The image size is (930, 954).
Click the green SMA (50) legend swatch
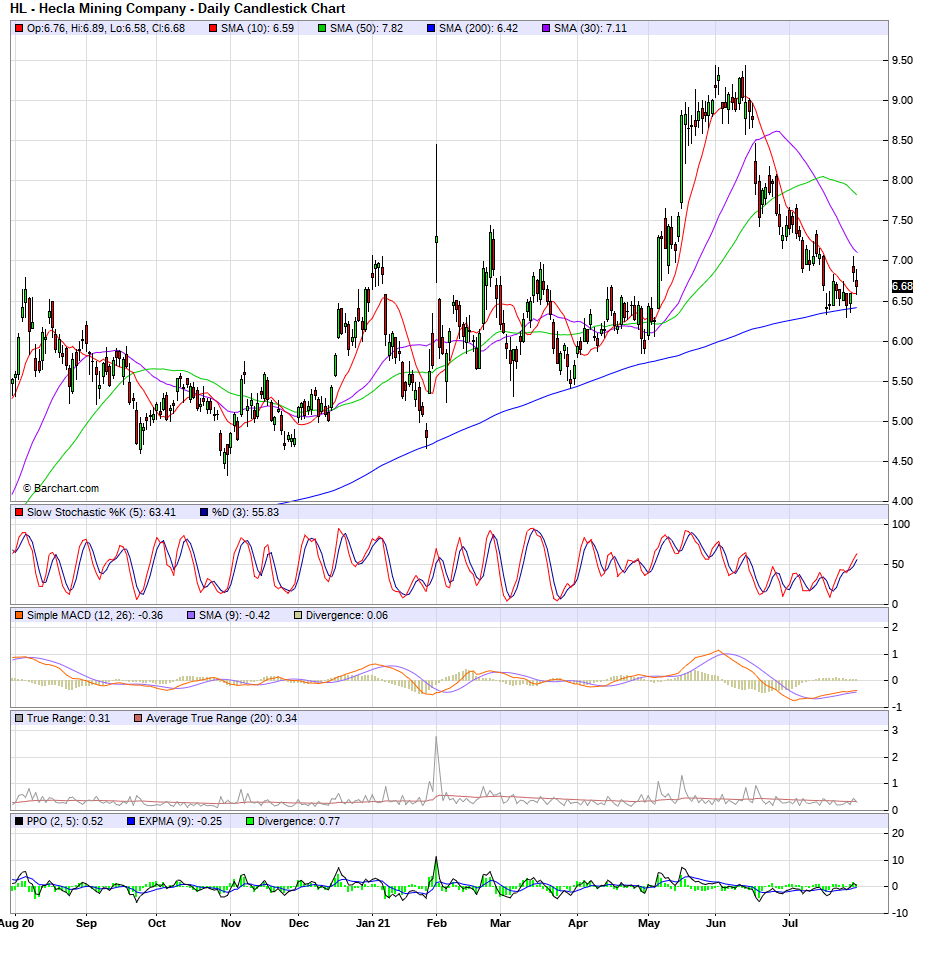click(x=322, y=29)
